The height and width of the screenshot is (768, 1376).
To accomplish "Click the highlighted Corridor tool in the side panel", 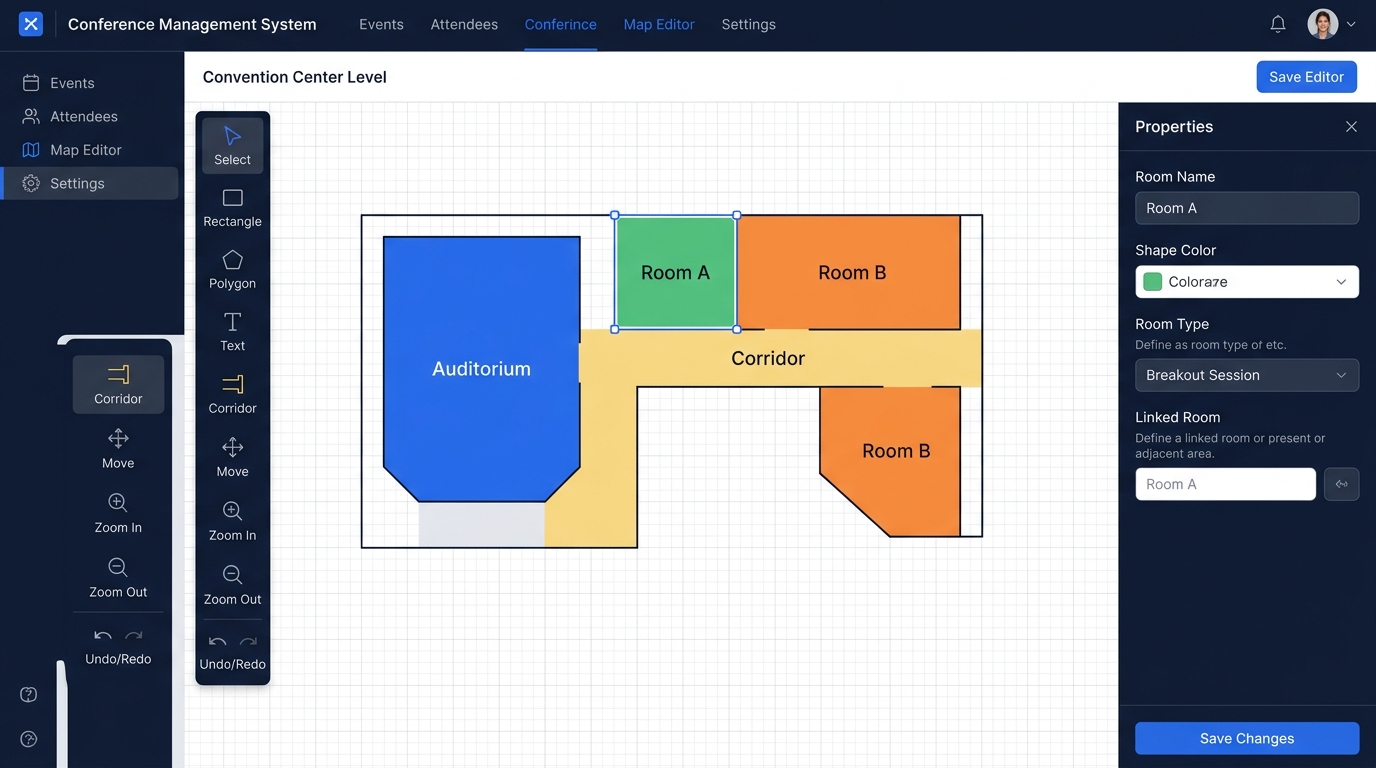I will pos(118,384).
